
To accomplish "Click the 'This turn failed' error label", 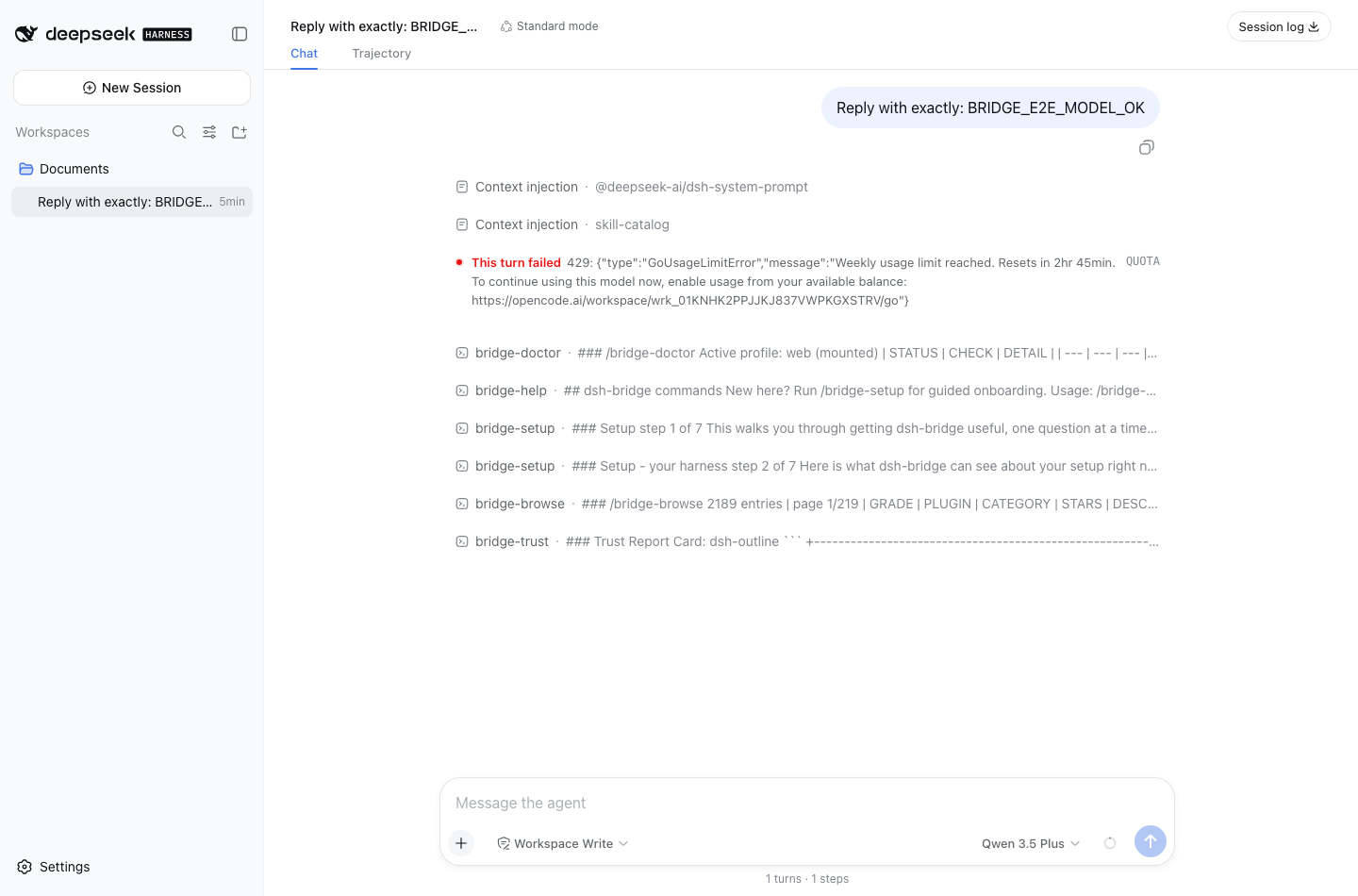I will (516, 263).
